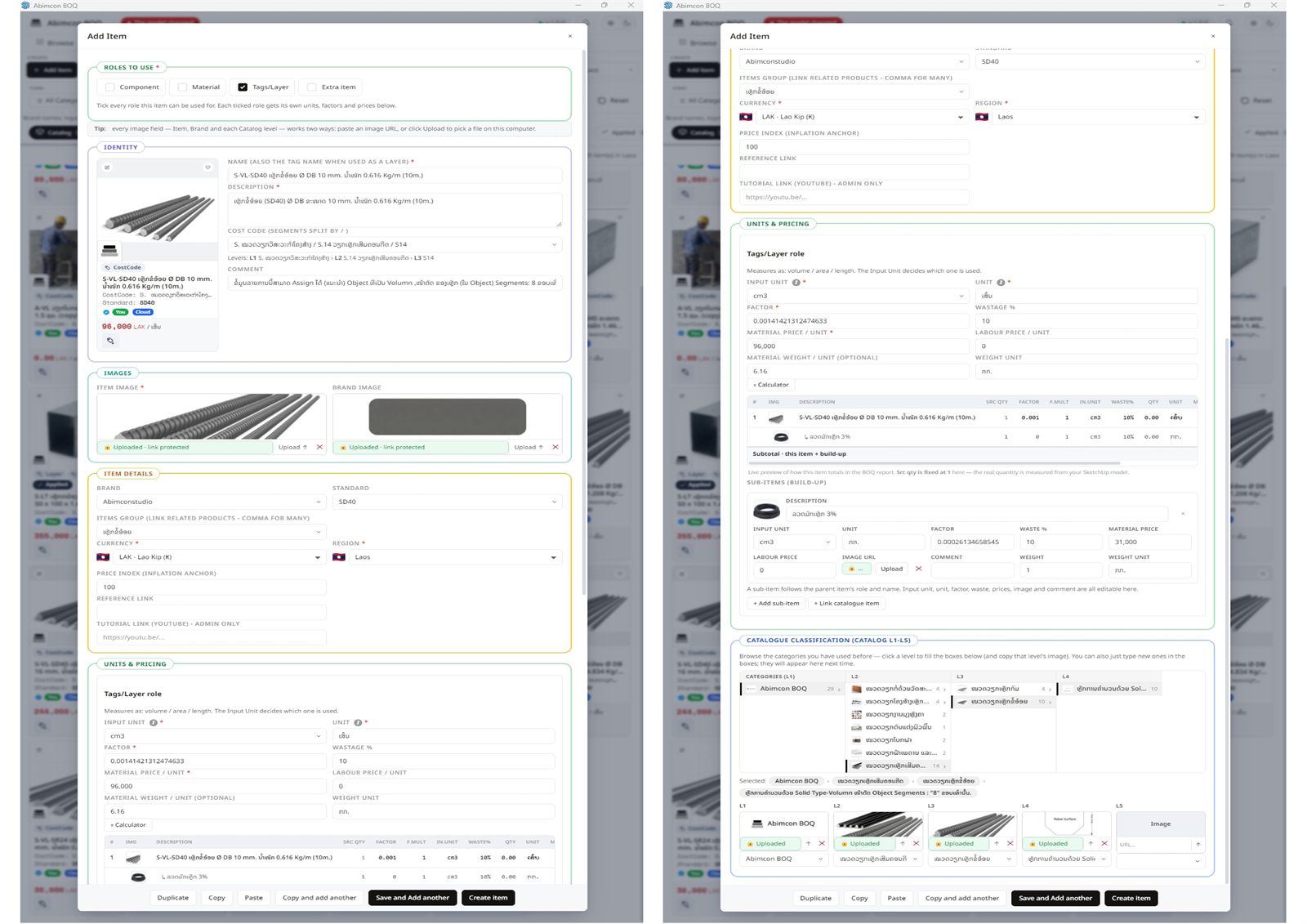Click the sub-item Factor field 0.00026134658545
The image size is (1307, 924).
pos(971,542)
